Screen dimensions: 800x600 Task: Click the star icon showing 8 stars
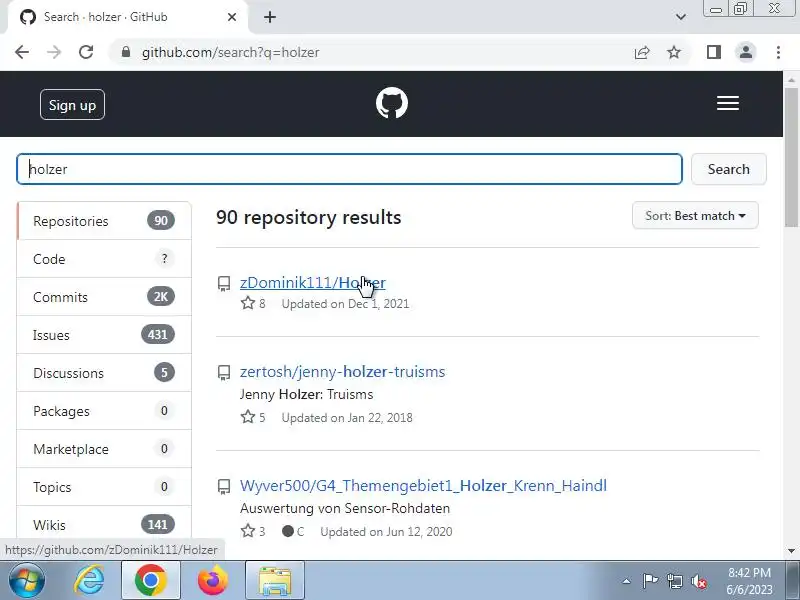pos(248,303)
